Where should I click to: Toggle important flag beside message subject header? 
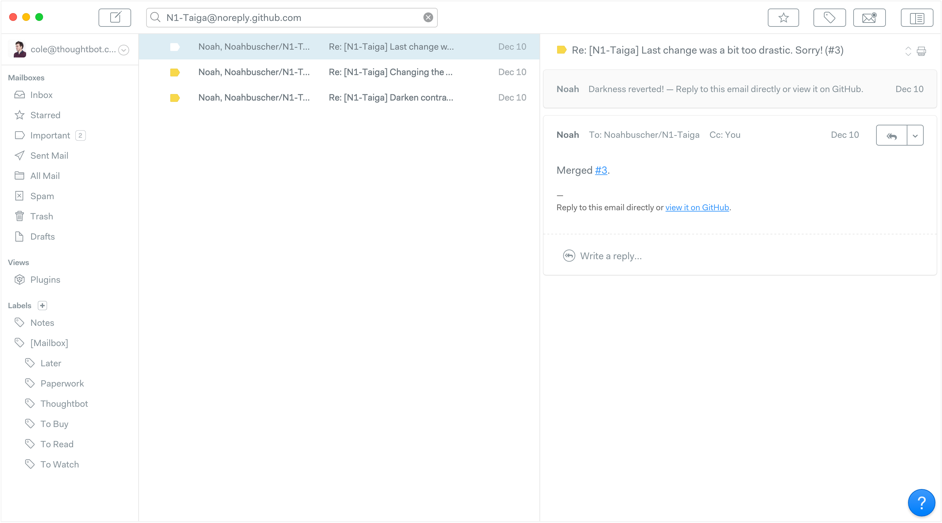562,50
